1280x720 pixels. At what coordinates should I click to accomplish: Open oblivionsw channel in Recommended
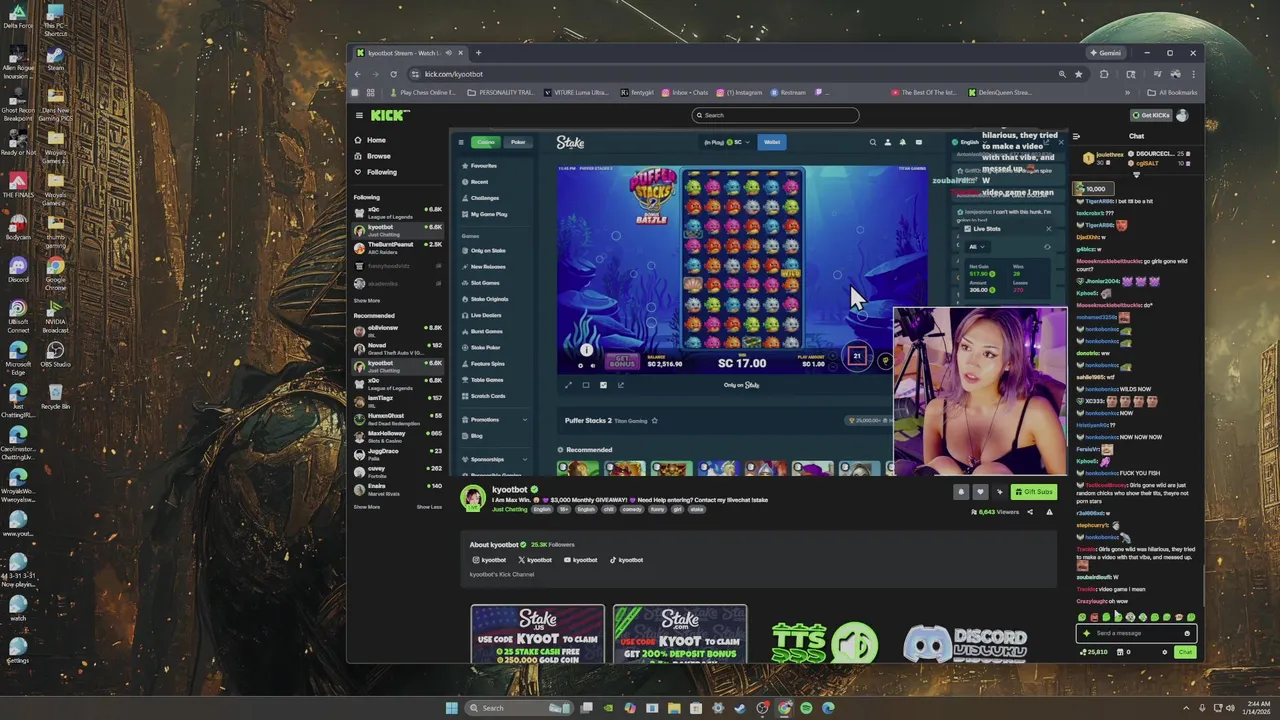(398, 330)
